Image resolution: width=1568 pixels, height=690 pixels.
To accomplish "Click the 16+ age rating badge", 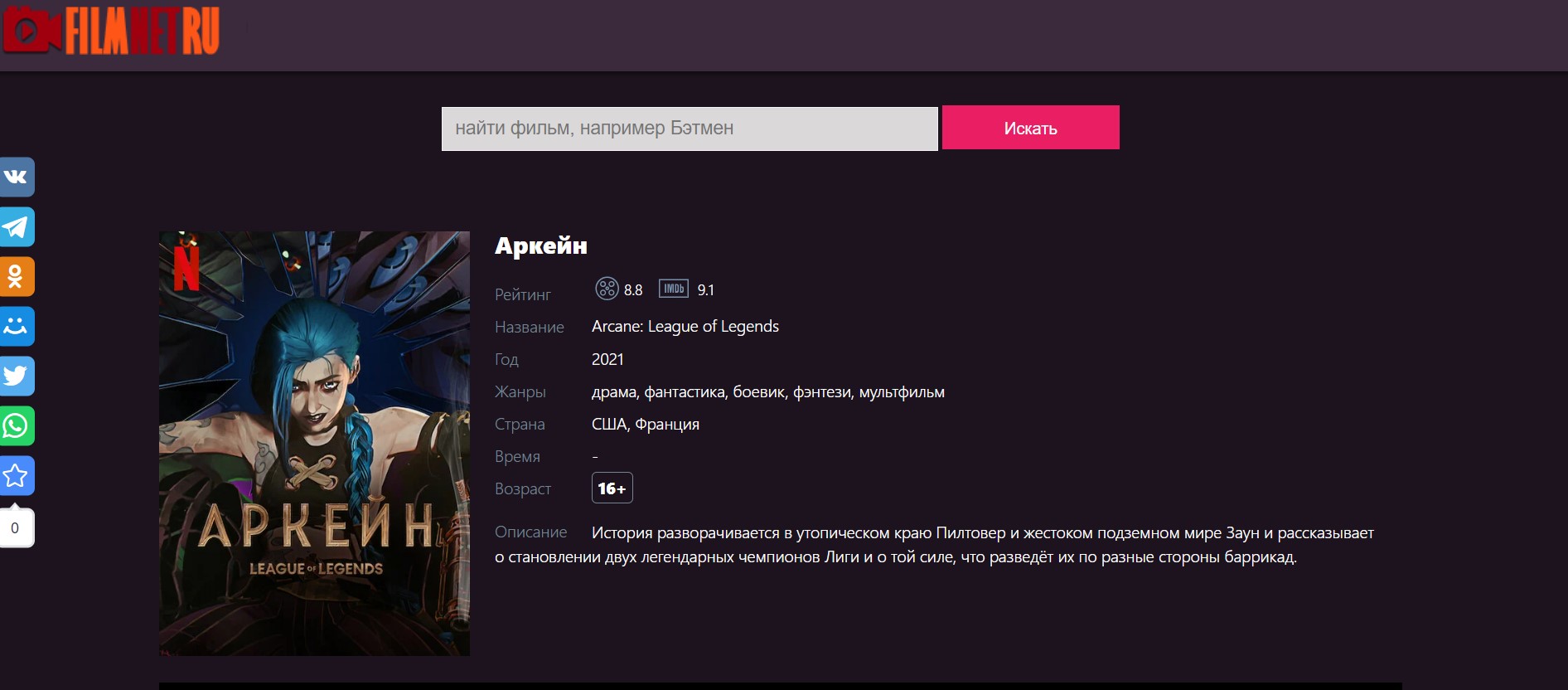I will click(612, 488).
